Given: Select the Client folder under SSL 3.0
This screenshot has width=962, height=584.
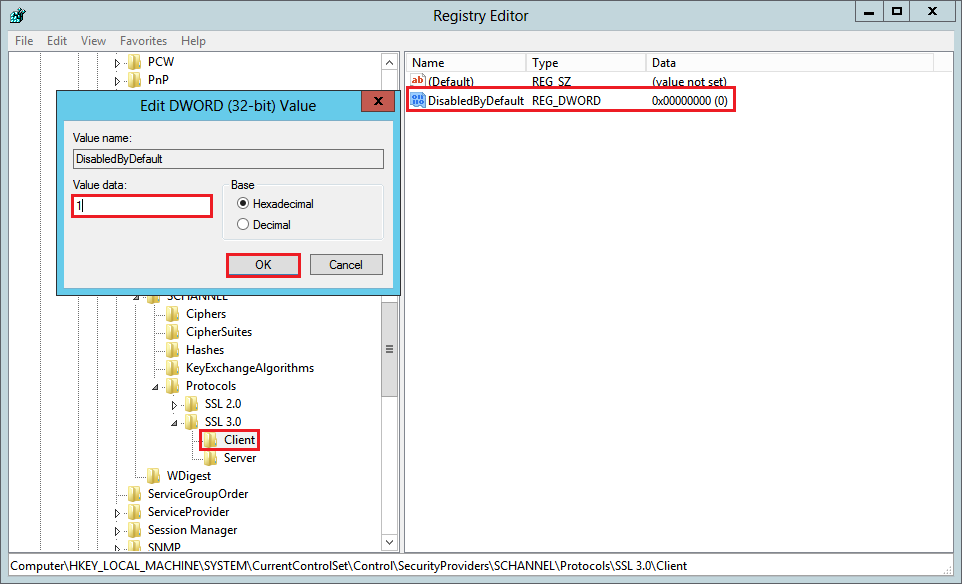Looking at the screenshot, I should tap(239, 440).
